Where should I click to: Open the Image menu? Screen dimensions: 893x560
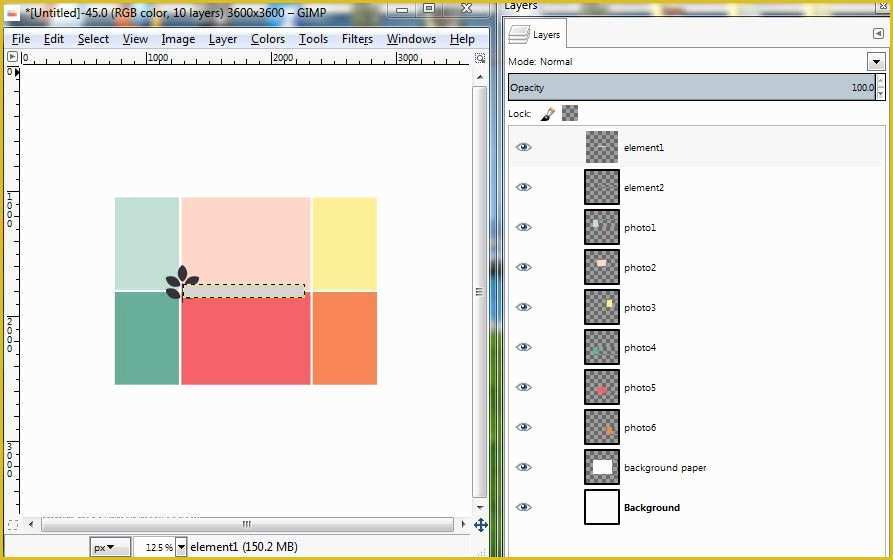coord(178,39)
